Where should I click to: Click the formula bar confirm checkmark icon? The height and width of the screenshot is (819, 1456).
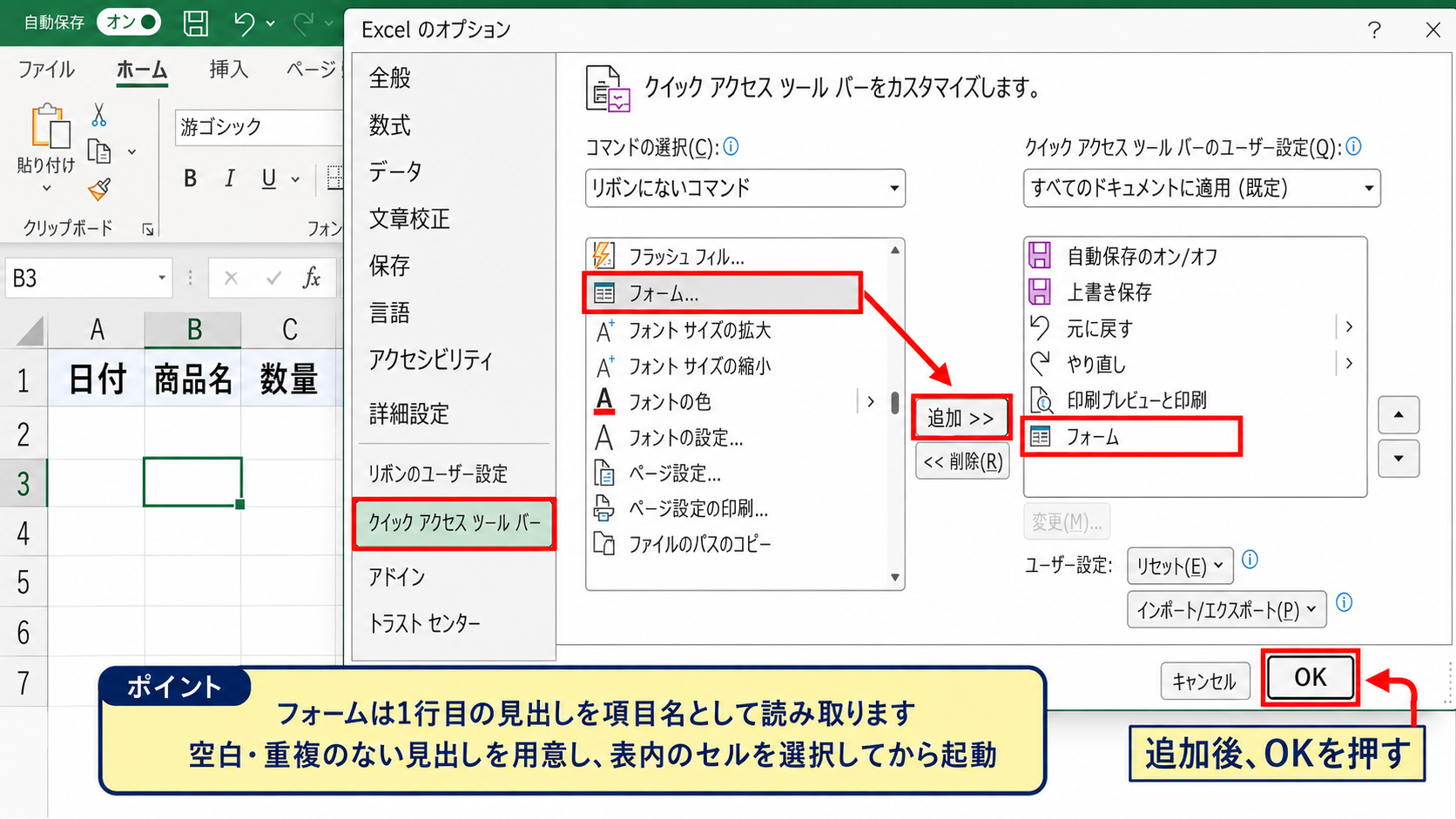pos(273,279)
